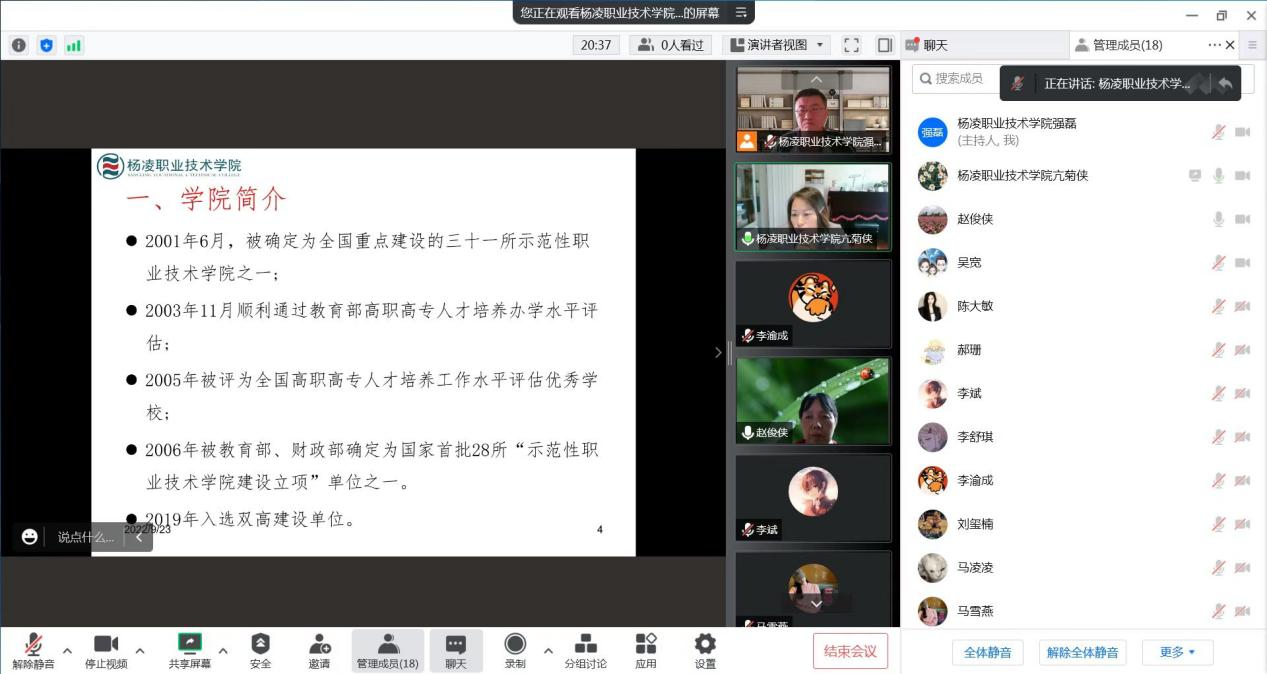Enter fullscreen mode from top toolbar
The height and width of the screenshot is (674, 1267).
pos(851,45)
